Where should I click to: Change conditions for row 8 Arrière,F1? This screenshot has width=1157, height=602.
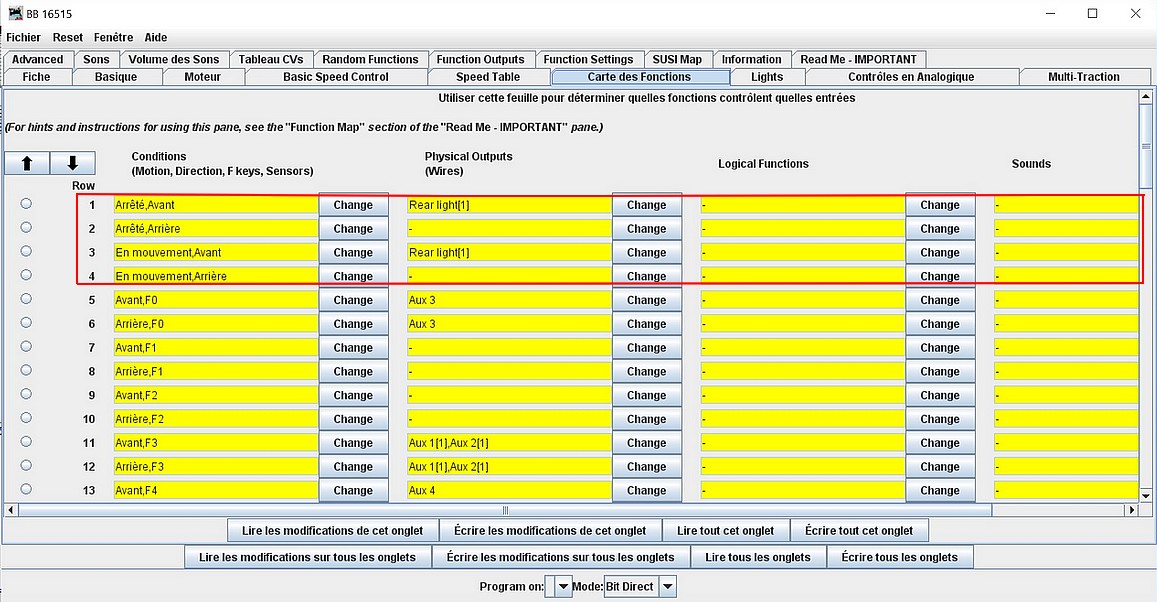353,371
